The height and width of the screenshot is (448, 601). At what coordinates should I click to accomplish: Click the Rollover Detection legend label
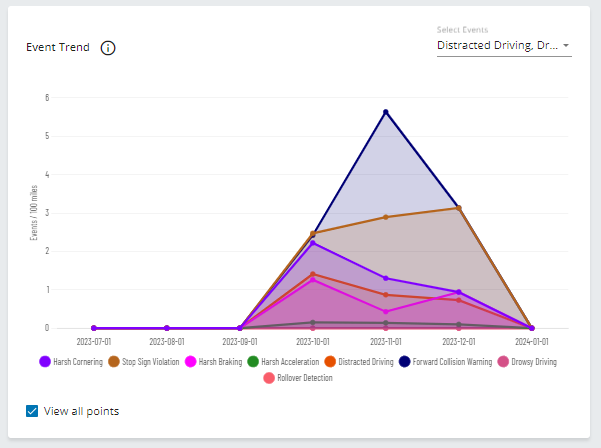305,378
